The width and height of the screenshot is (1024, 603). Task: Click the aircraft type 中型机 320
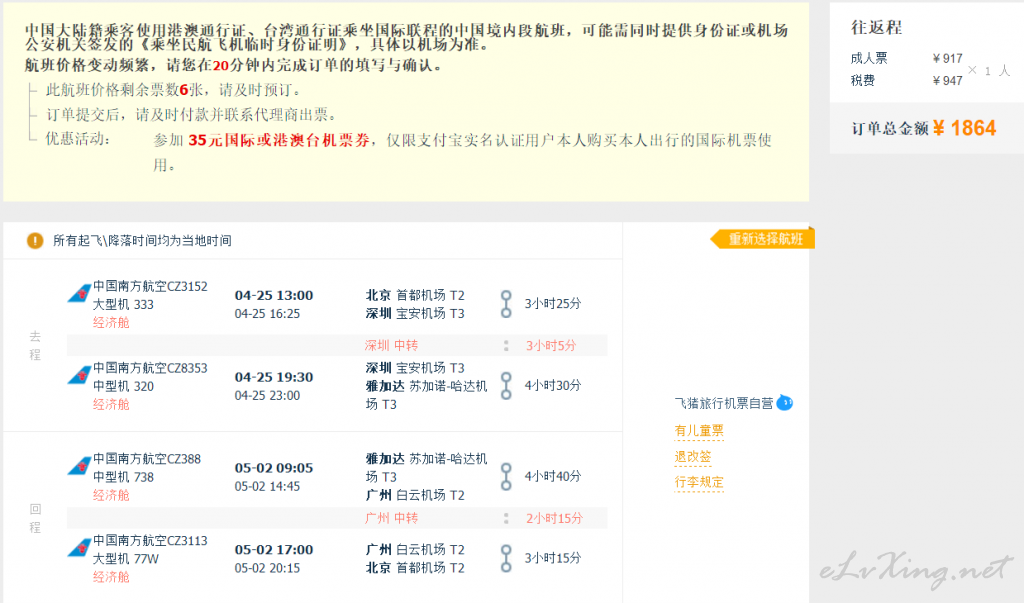point(123,386)
